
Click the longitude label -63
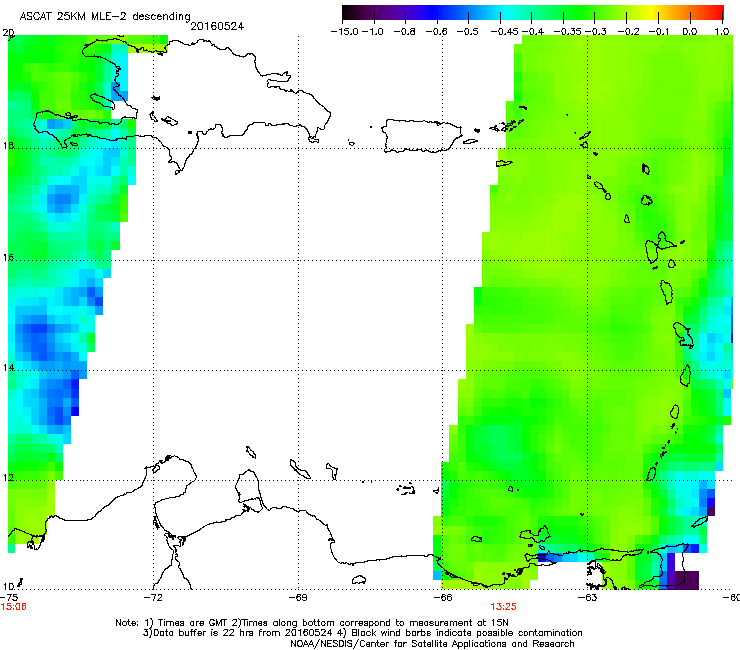pos(588,597)
